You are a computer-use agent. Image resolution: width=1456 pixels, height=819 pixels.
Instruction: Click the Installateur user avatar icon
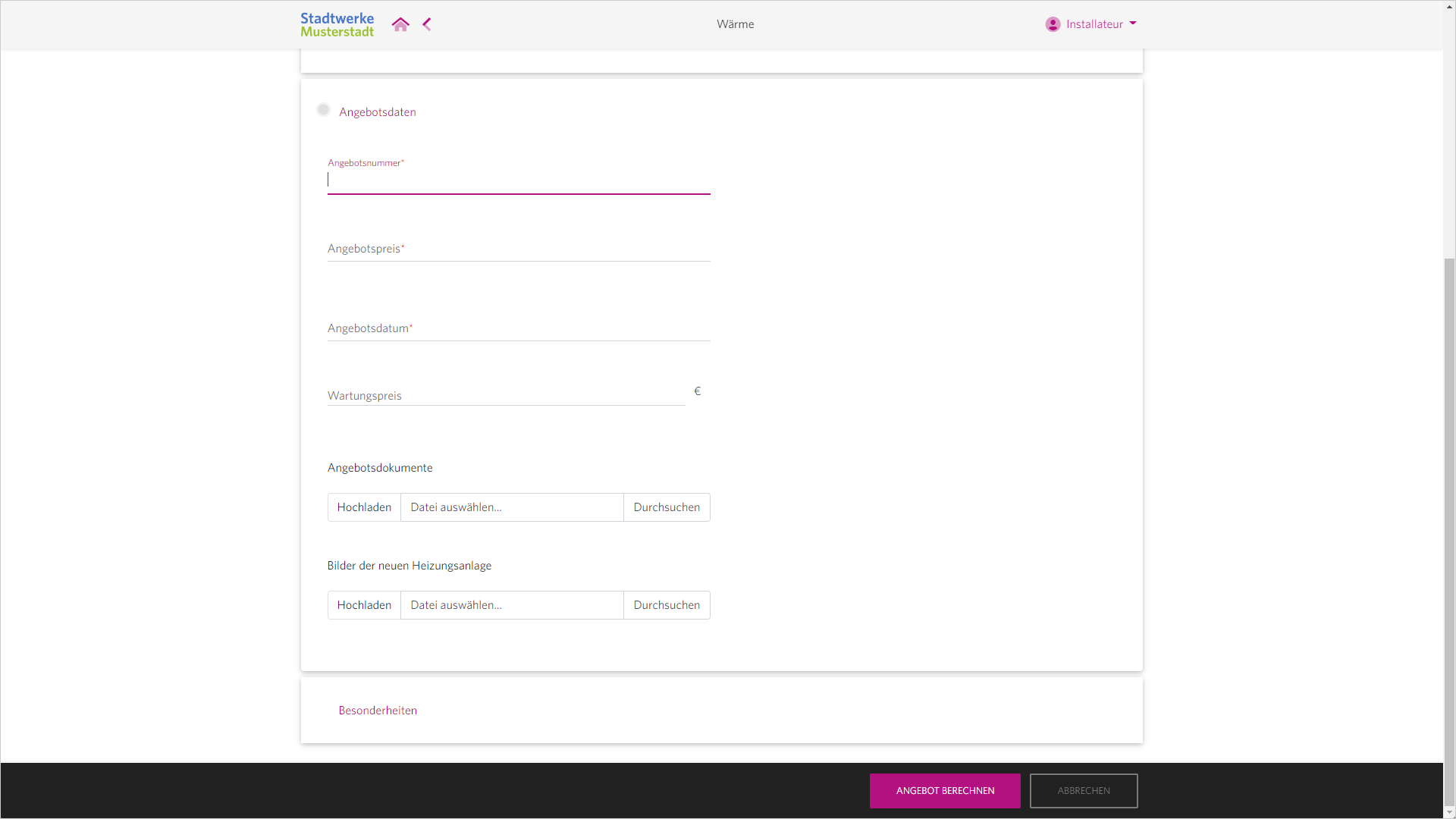[x=1053, y=24]
